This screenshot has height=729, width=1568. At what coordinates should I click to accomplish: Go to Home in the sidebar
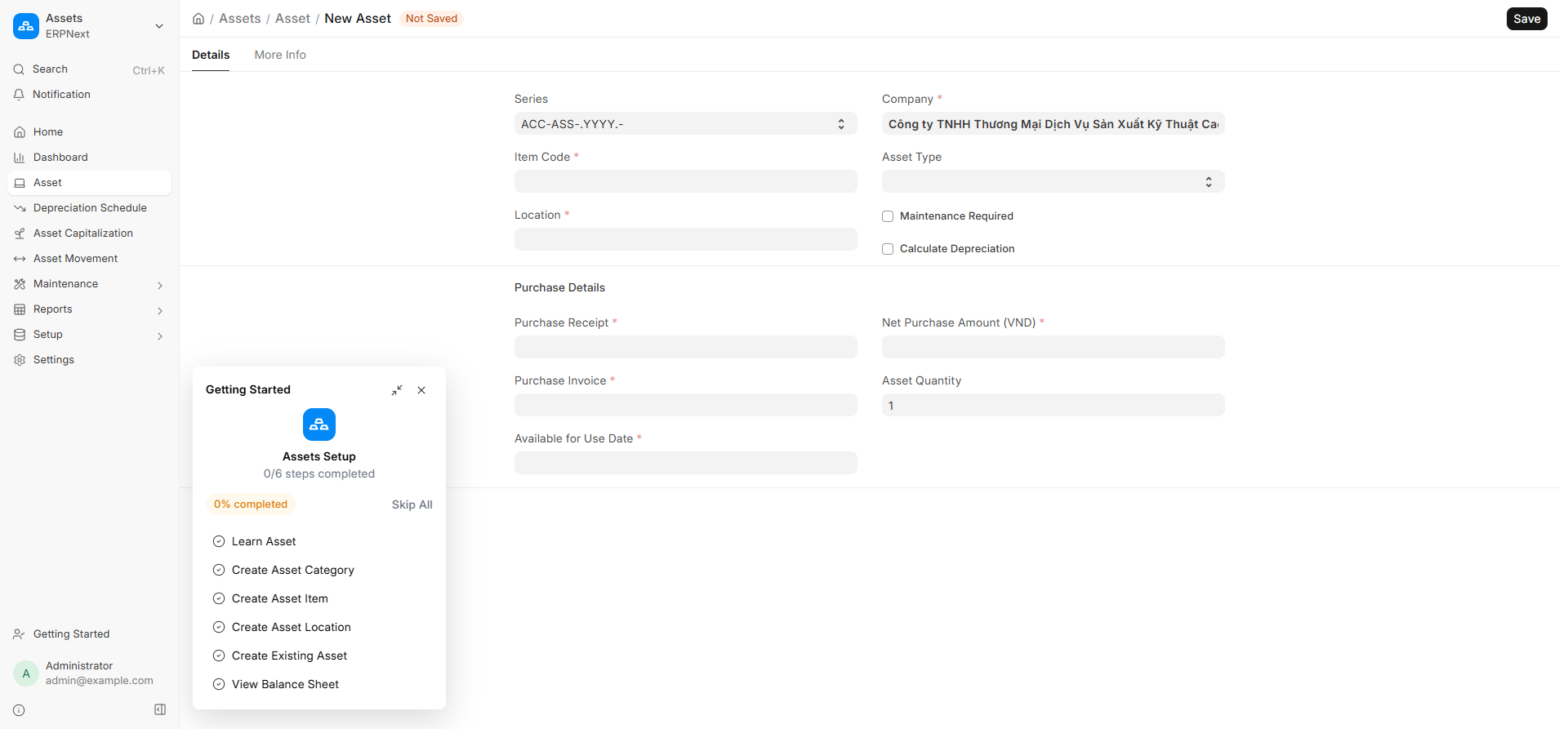point(89,132)
